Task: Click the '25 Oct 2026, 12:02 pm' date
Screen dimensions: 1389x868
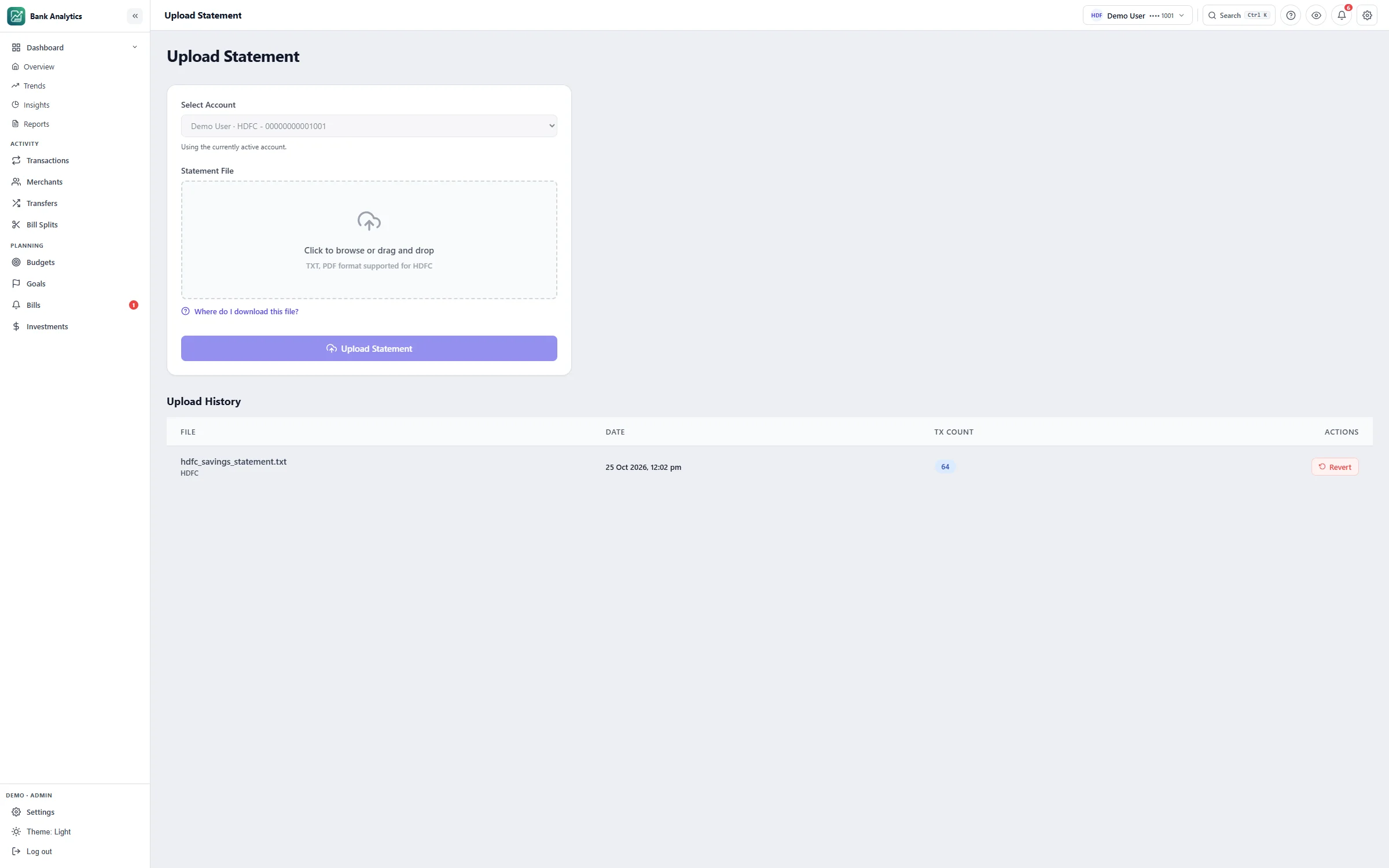Action: [x=643, y=468]
